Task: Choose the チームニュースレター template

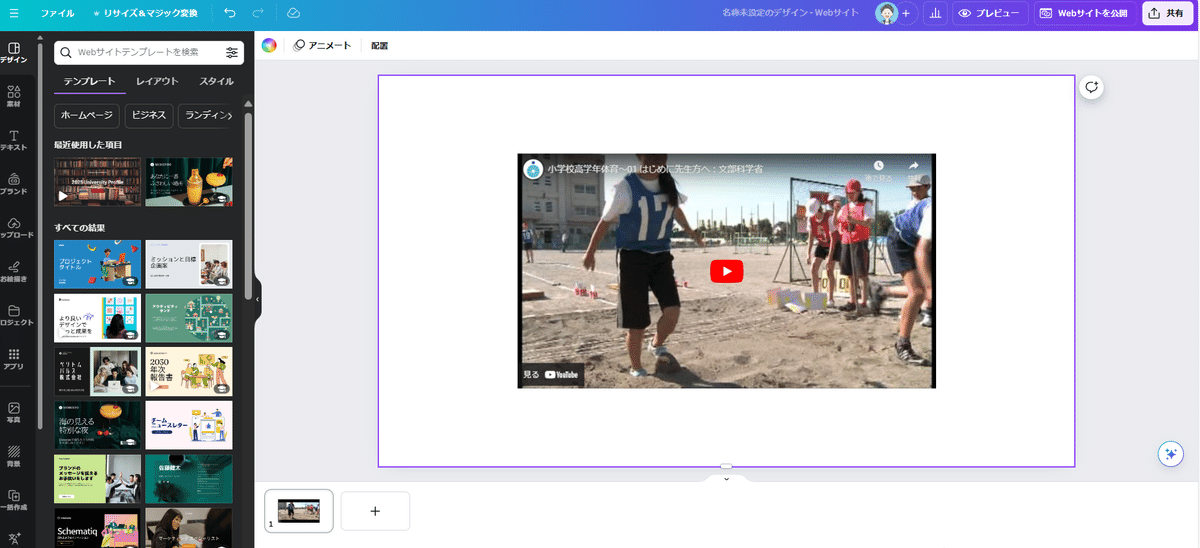Action: click(x=188, y=426)
